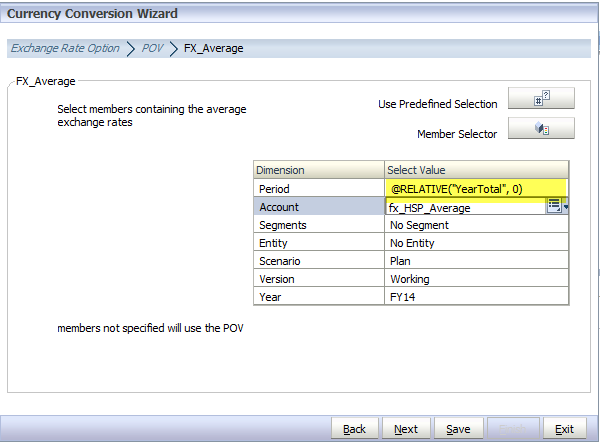
Task: Click the Dimension column header
Action: (319, 170)
